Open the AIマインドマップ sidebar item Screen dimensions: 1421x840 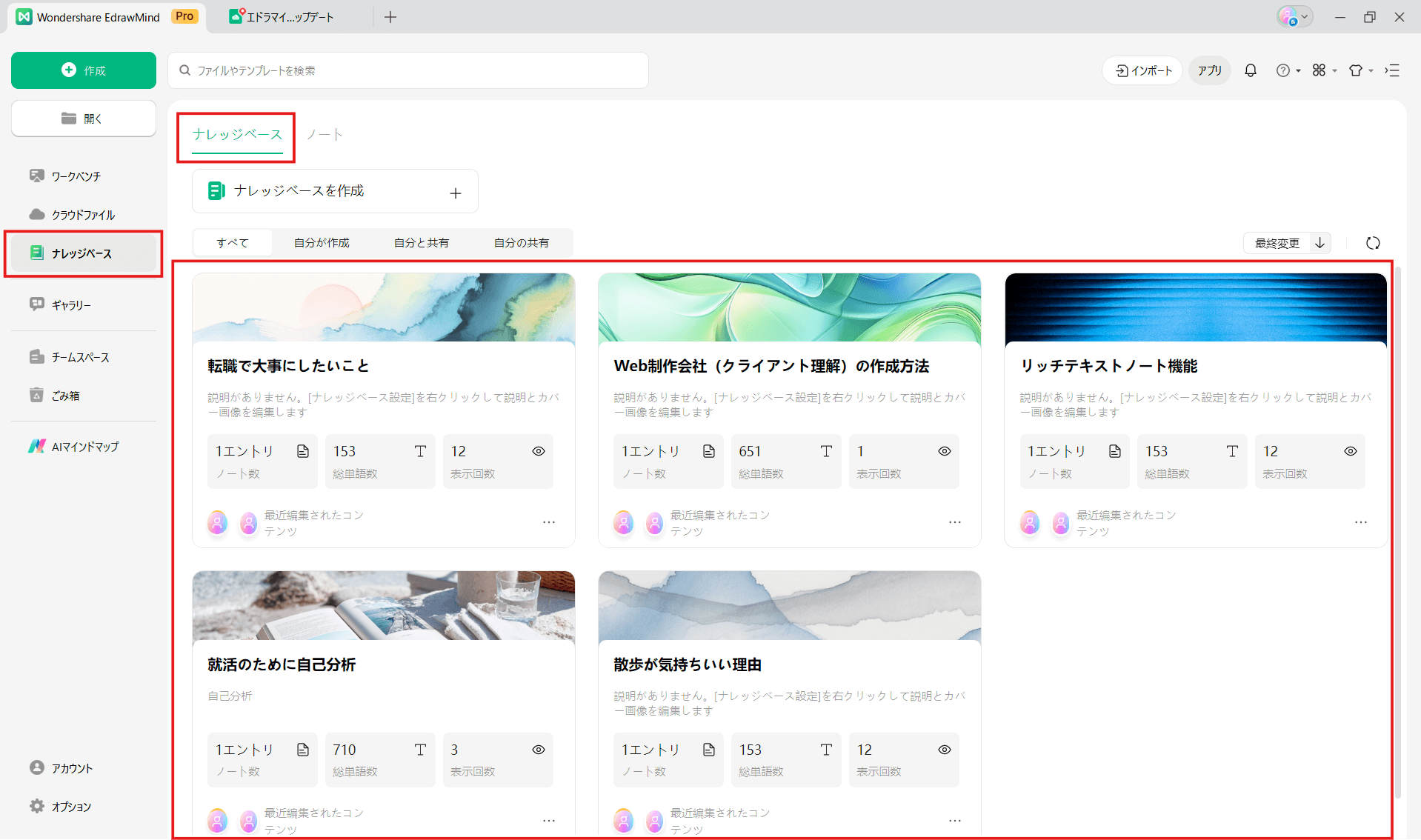[84, 447]
